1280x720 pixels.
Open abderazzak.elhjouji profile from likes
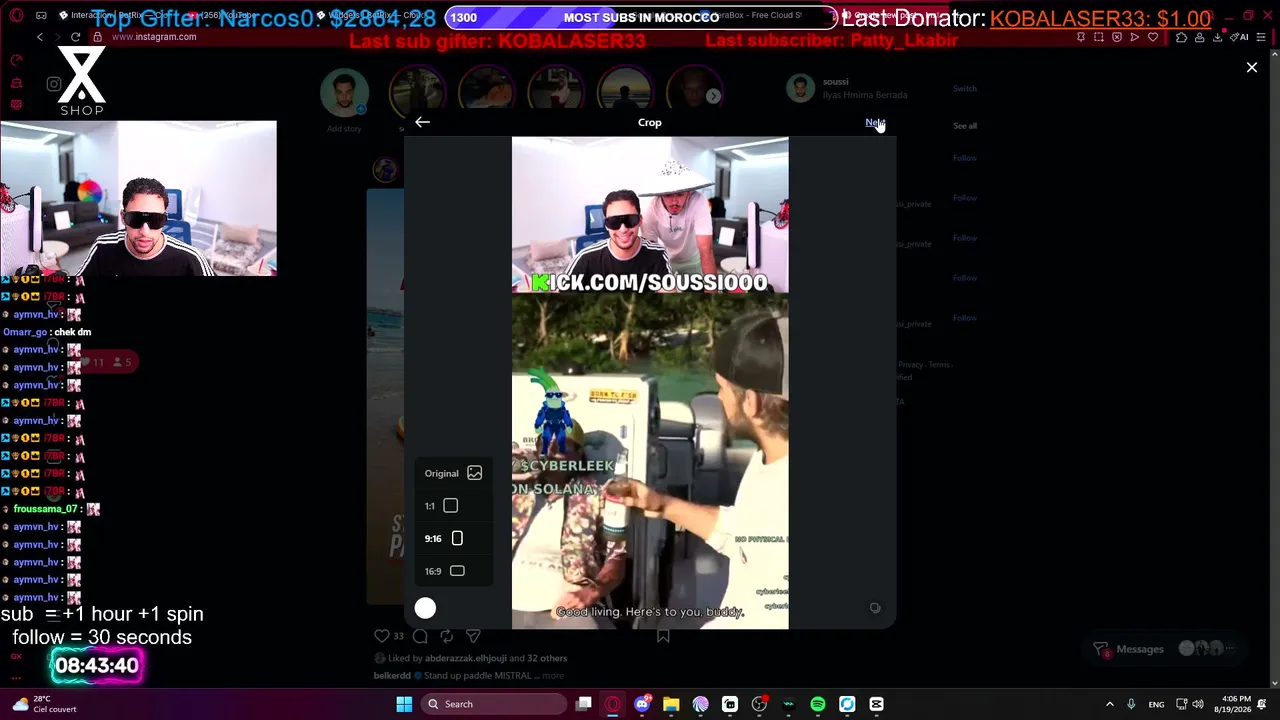(465, 658)
